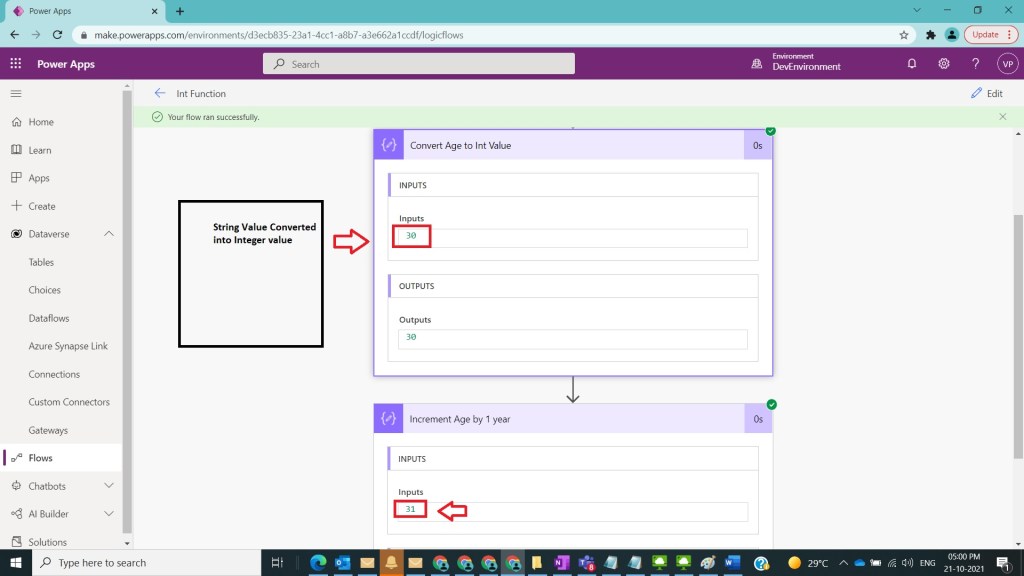Open the settings gear icon
Viewport: 1024px width, 576px height.
[x=943, y=64]
